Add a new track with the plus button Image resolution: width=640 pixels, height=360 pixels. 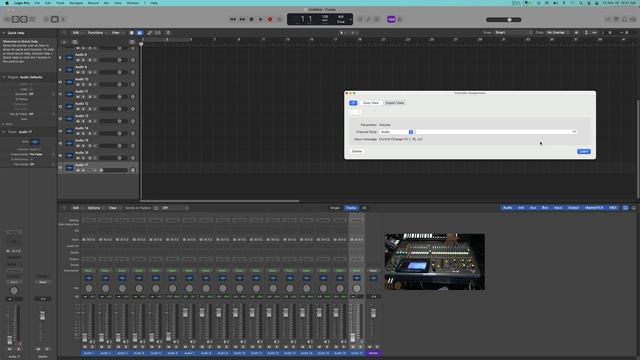point(64,42)
